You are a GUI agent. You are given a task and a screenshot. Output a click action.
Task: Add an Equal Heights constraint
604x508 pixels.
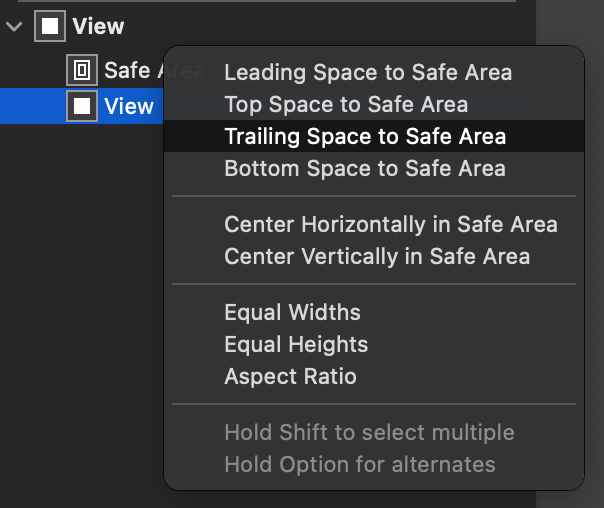296,344
